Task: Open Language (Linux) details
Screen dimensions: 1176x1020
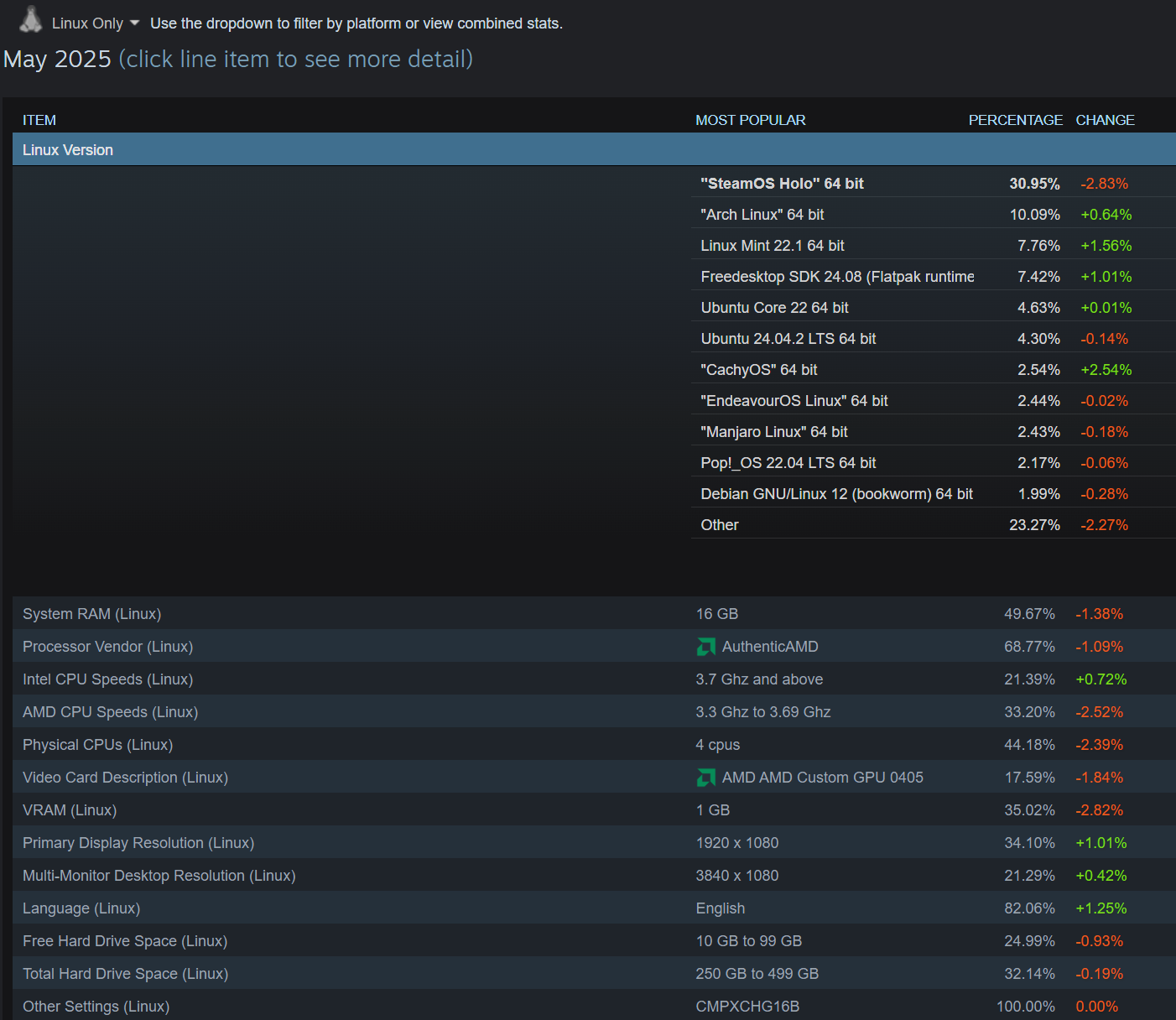Action: (594, 908)
